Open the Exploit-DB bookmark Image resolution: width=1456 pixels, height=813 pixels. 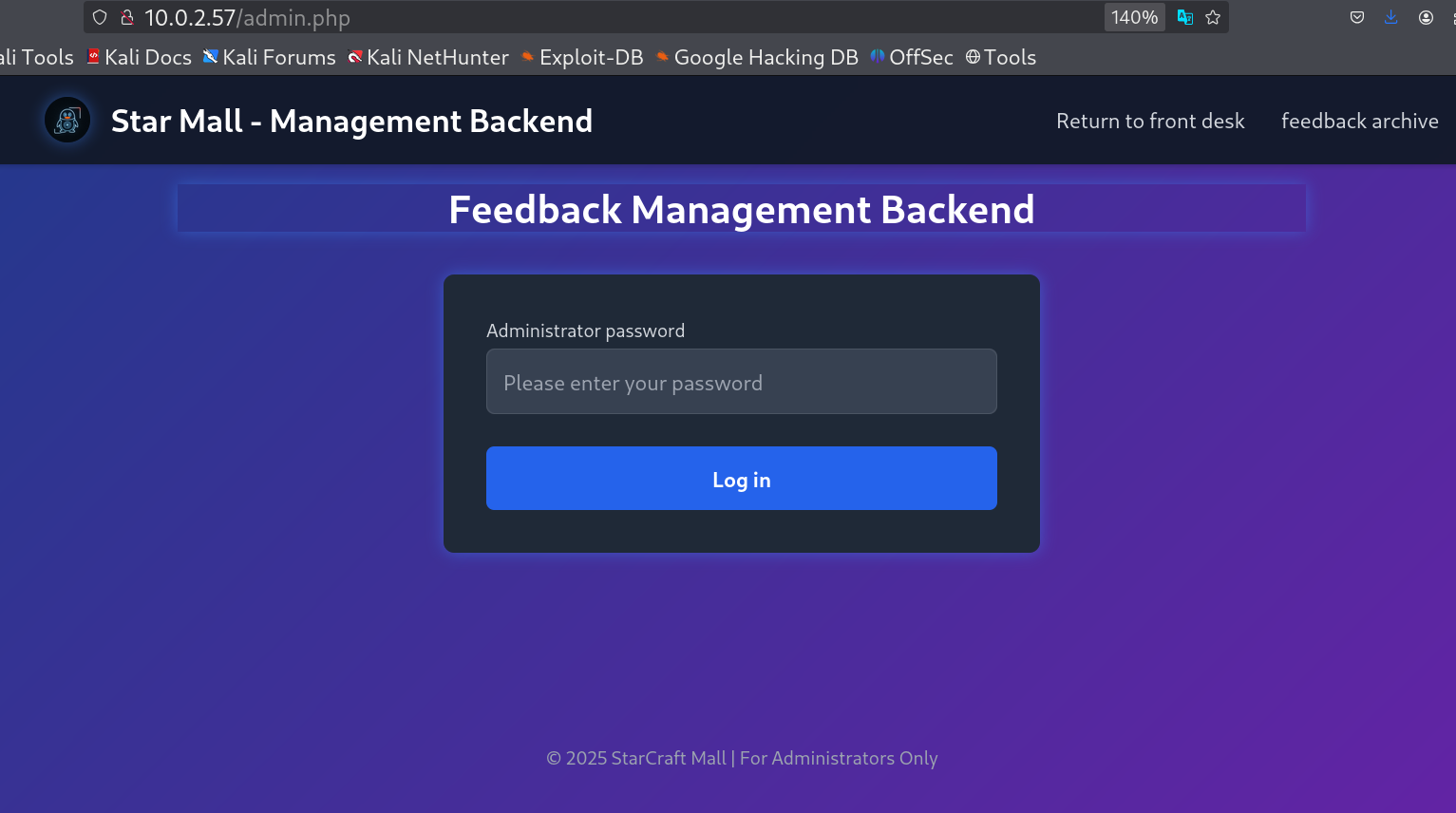582,57
